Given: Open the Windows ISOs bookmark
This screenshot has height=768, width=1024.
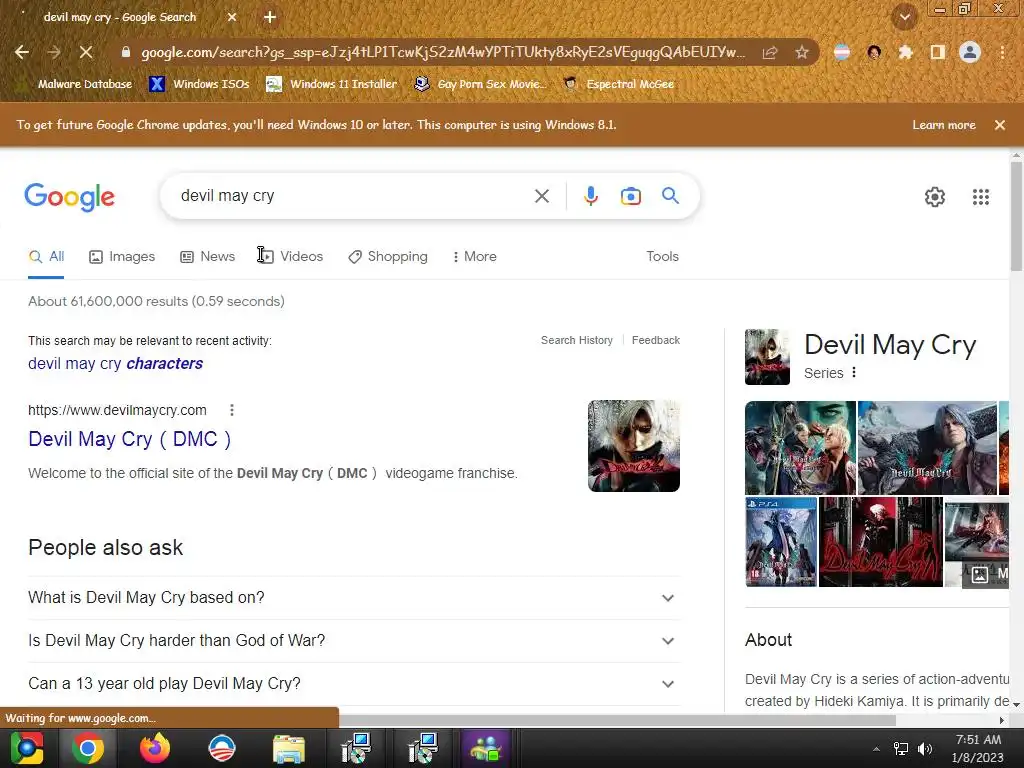Looking at the screenshot, I should 200,84.
